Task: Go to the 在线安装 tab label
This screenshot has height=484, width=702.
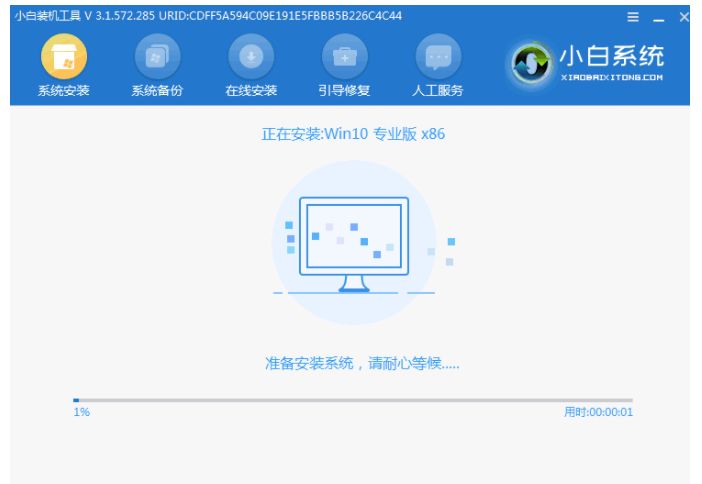Action: pos(251,91)
